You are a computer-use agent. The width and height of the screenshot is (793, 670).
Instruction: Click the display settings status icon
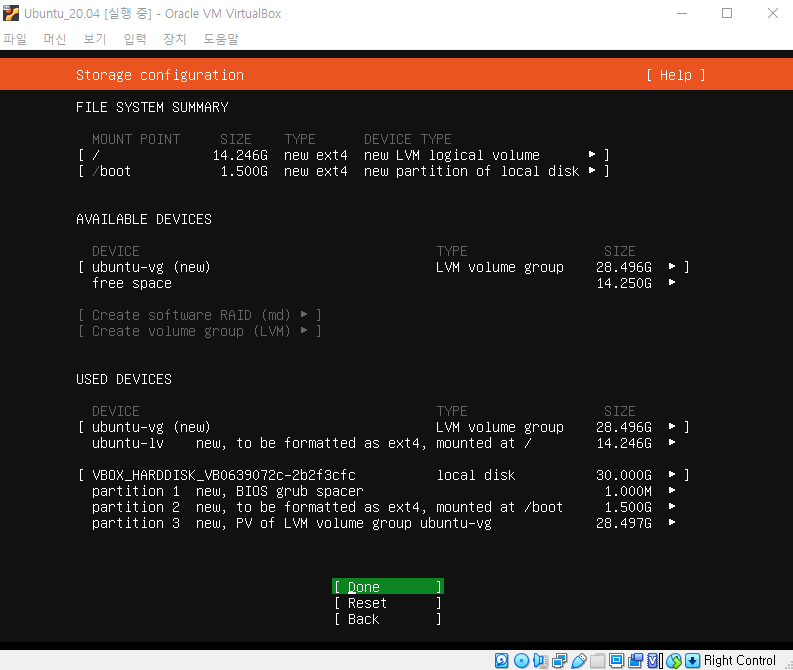click(616, 660)
